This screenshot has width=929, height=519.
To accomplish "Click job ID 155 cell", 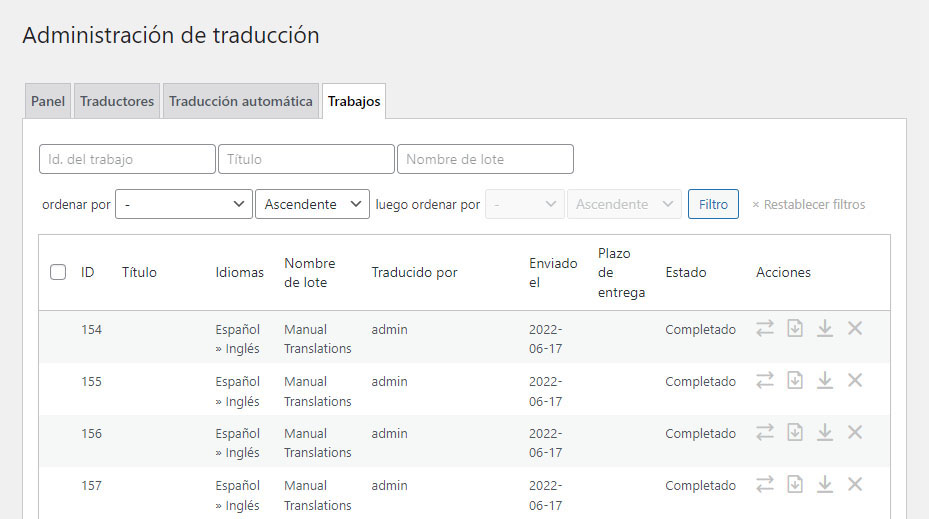I will coord(91,382).
